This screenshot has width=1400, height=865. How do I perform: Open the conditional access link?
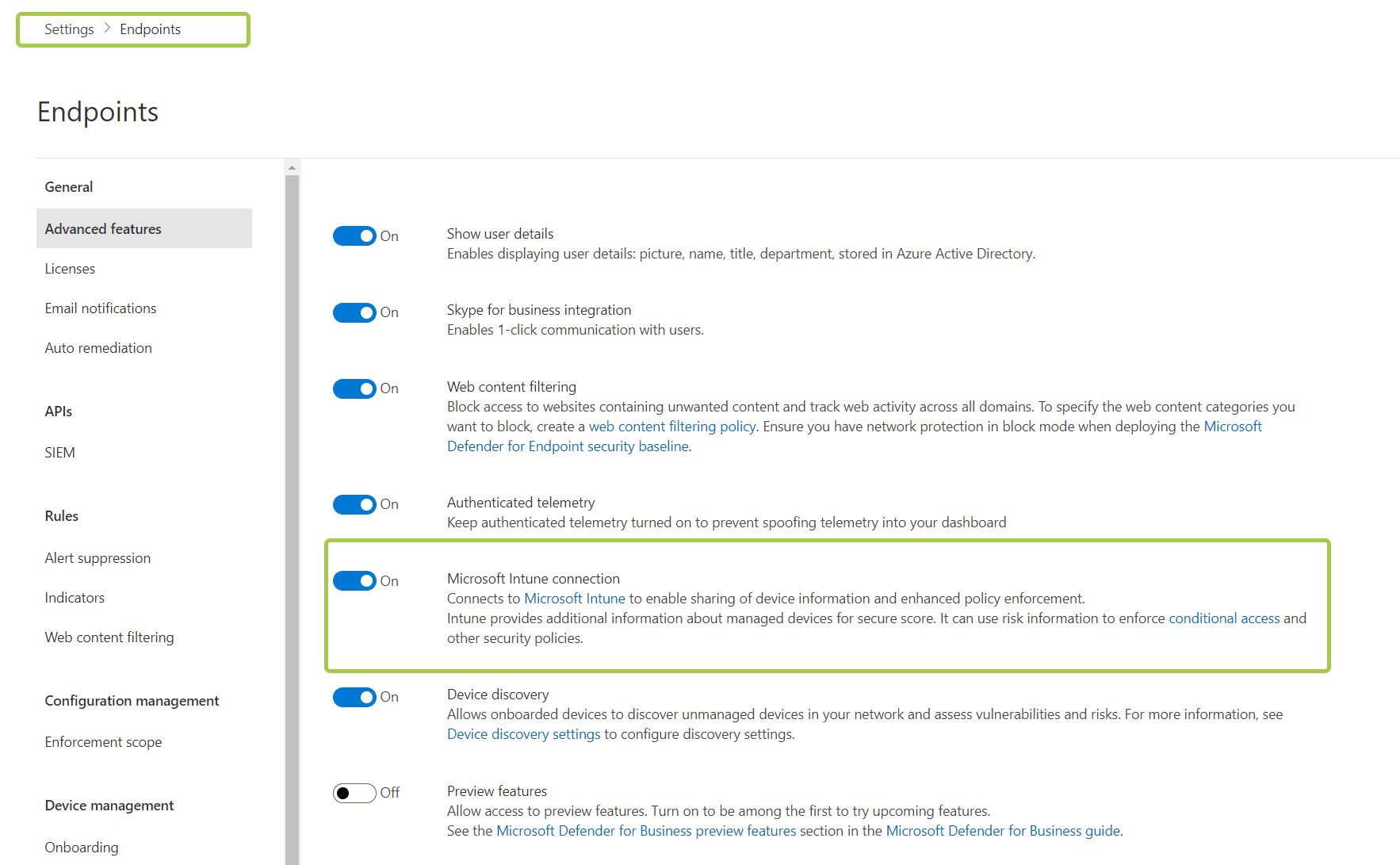(x=1224, y=618)
